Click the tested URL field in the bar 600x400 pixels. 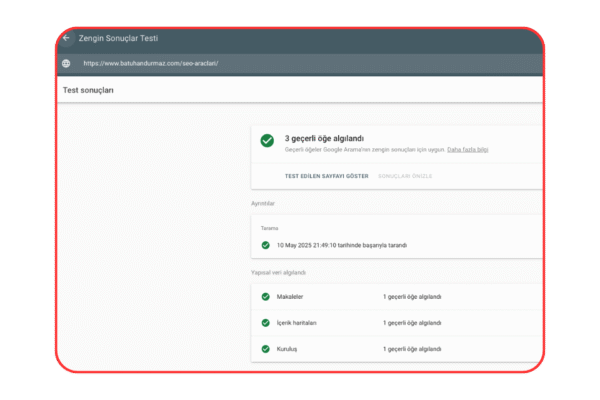click(151, 63)
